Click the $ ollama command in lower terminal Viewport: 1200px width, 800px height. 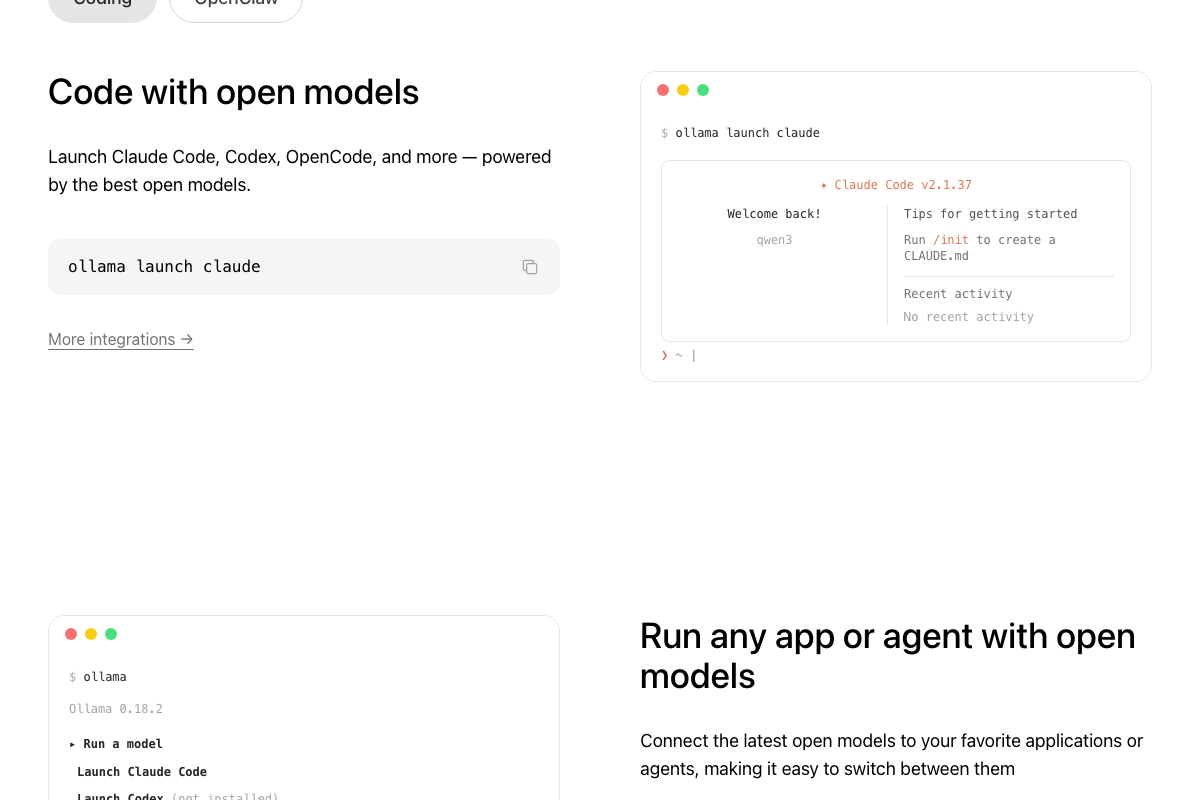[x=98, y=677]
